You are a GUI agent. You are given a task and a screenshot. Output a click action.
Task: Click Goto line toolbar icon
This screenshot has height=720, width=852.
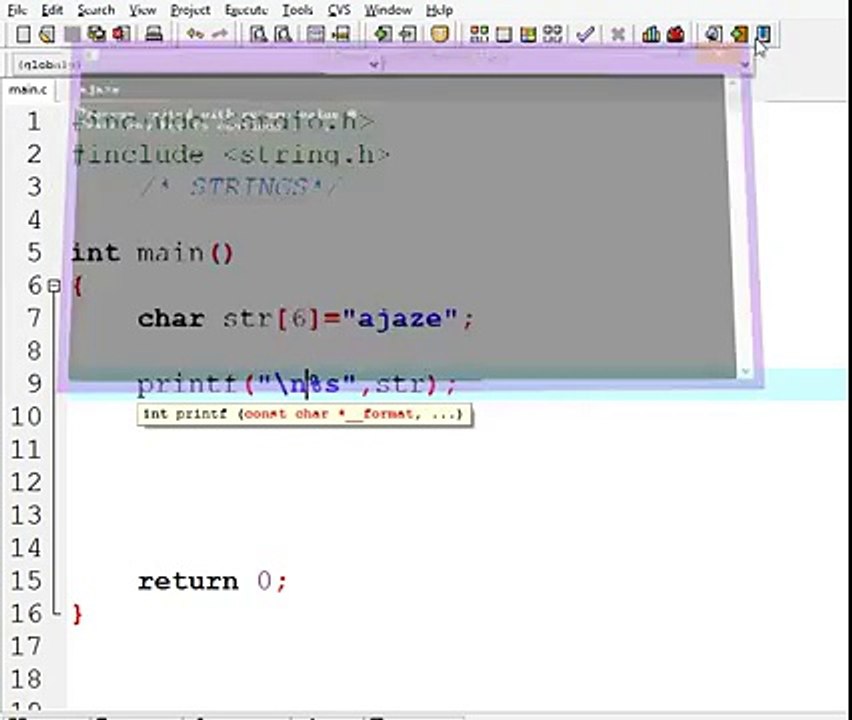click(x=341, y=34)
